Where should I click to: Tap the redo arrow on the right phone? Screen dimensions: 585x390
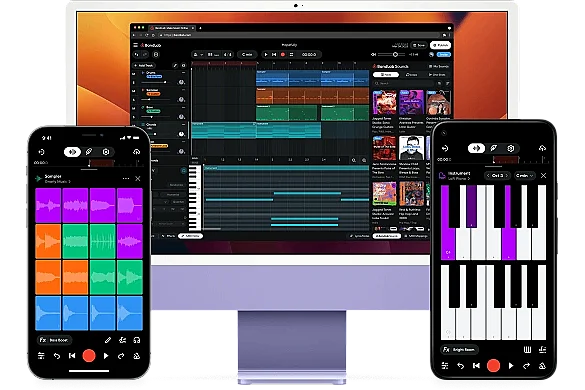(526, 366)
